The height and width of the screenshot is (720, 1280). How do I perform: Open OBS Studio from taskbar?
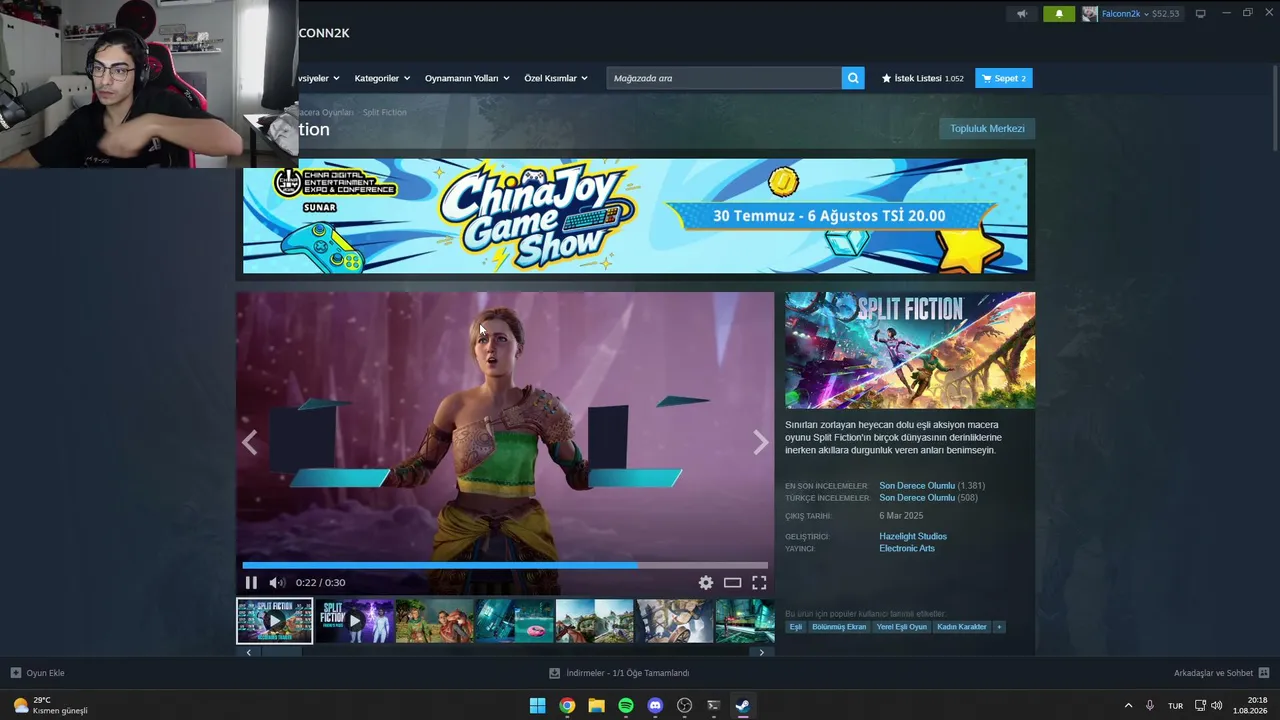click(684, 706)
